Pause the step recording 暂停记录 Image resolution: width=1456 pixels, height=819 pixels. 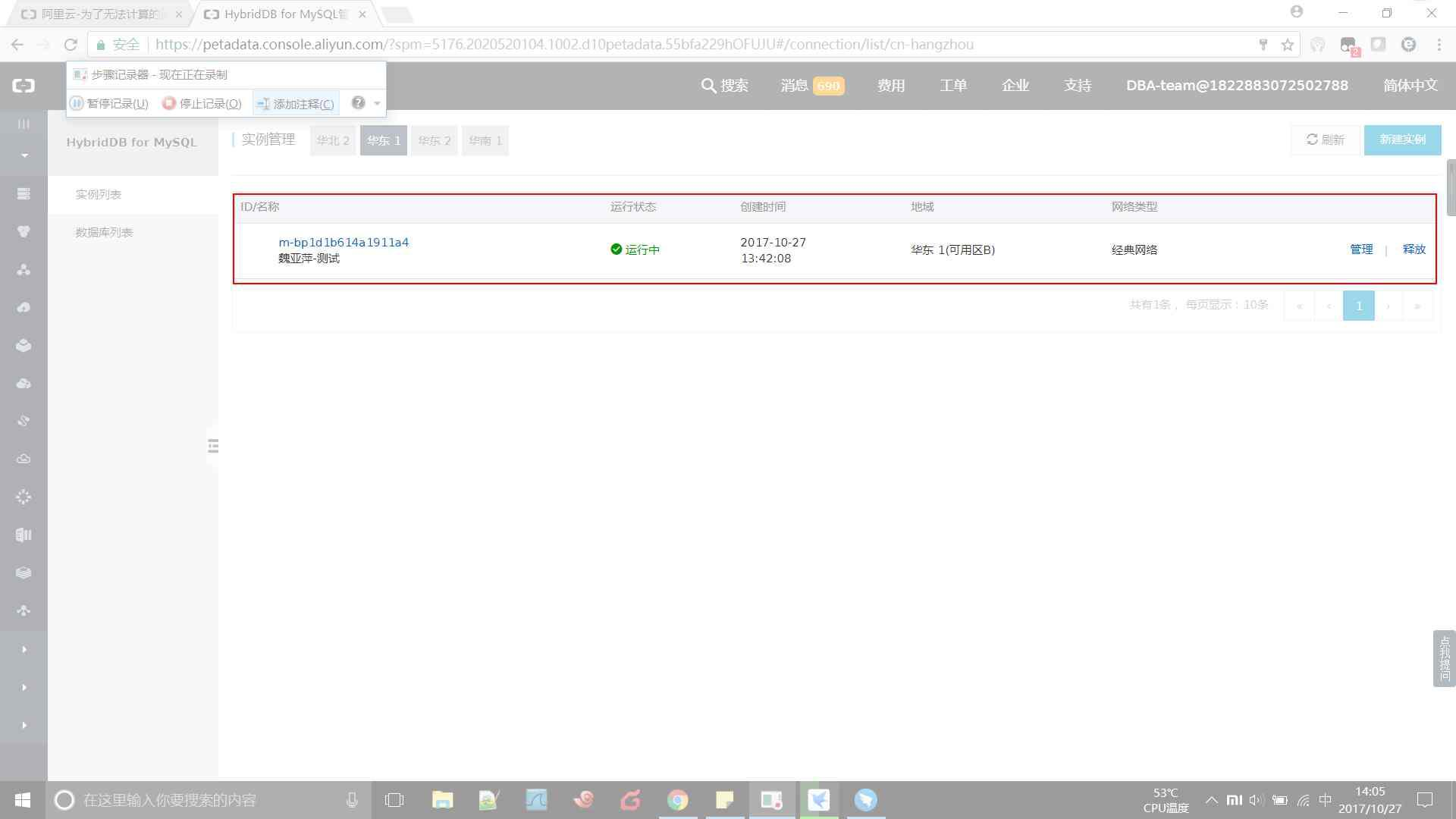(x=108, y=104)
